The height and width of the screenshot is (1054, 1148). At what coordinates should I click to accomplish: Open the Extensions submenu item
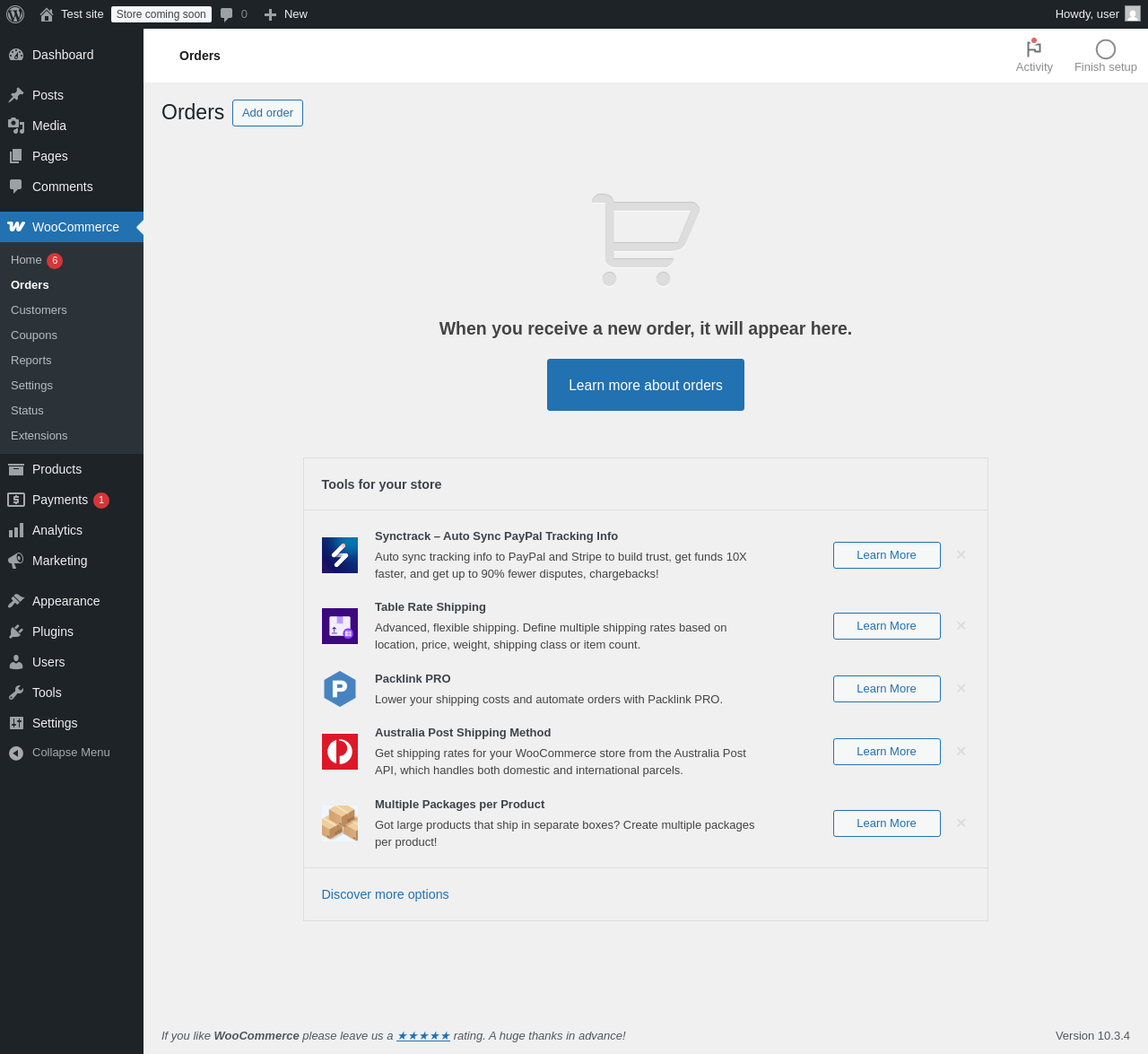39,436
